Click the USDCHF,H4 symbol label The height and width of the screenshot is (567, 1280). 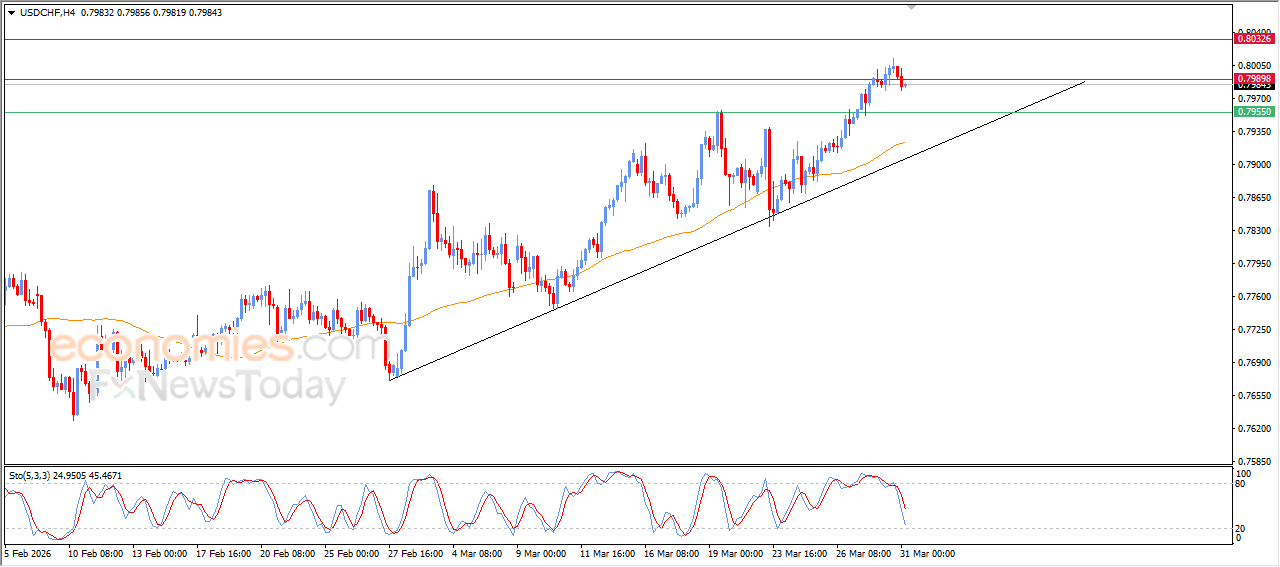tap(47, 13)
